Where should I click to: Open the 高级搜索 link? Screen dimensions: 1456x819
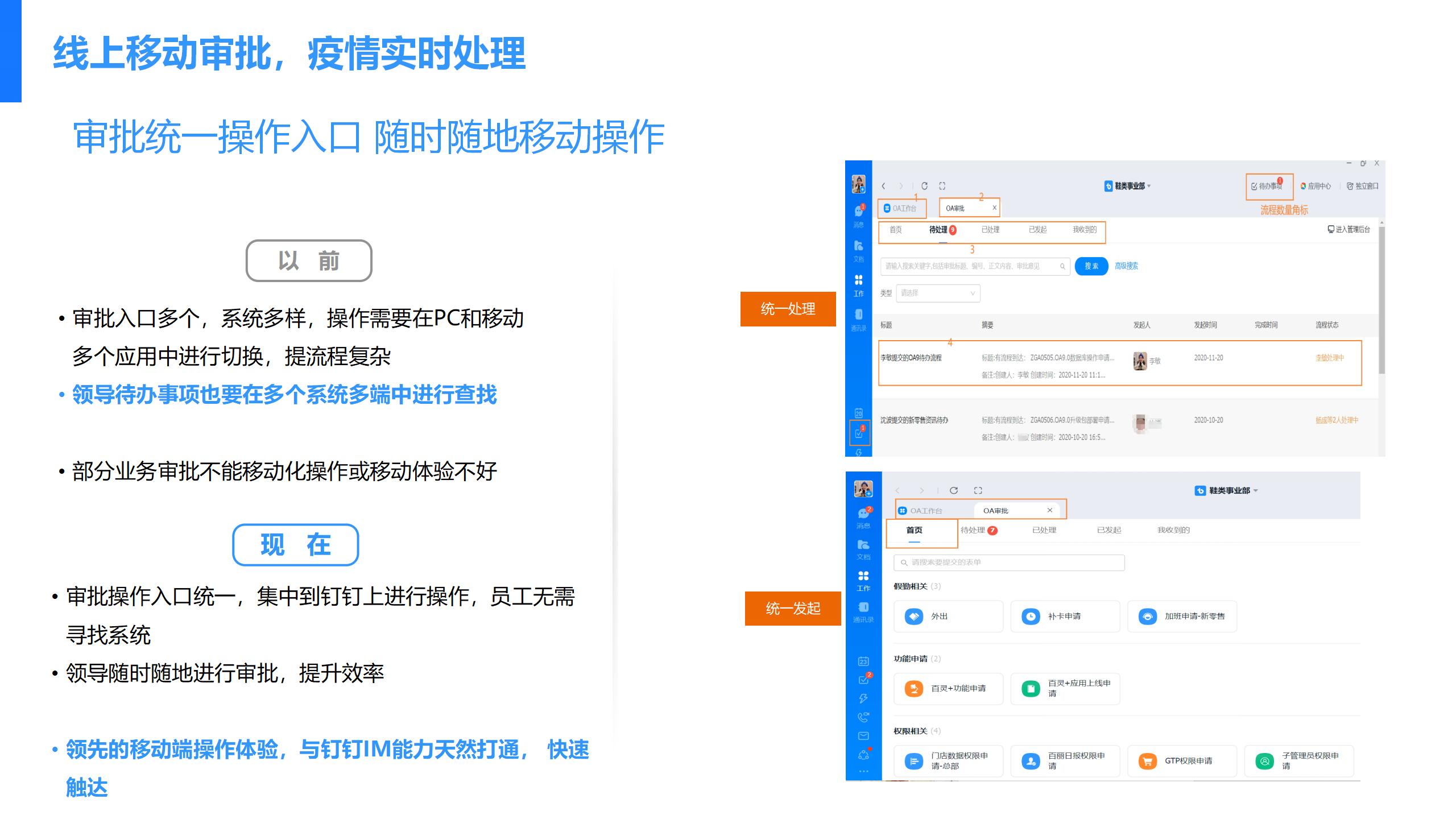coord(1126,266)
